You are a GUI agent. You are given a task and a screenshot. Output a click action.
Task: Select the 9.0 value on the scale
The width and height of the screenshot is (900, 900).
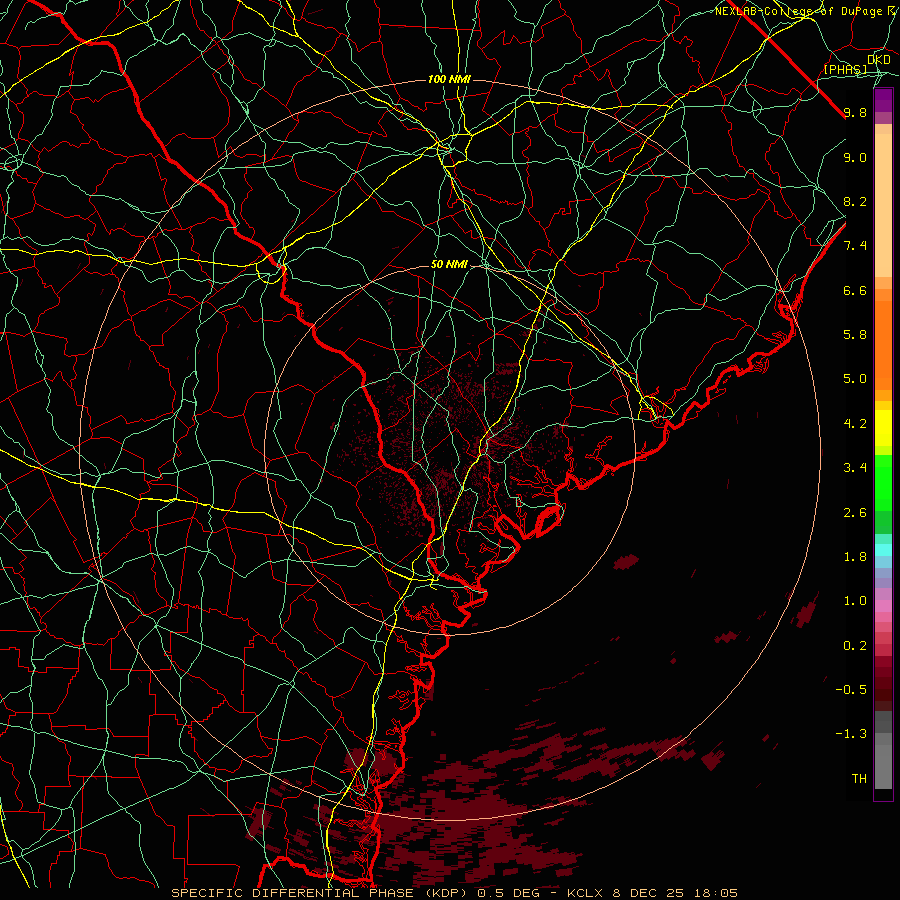coord(855,157)
